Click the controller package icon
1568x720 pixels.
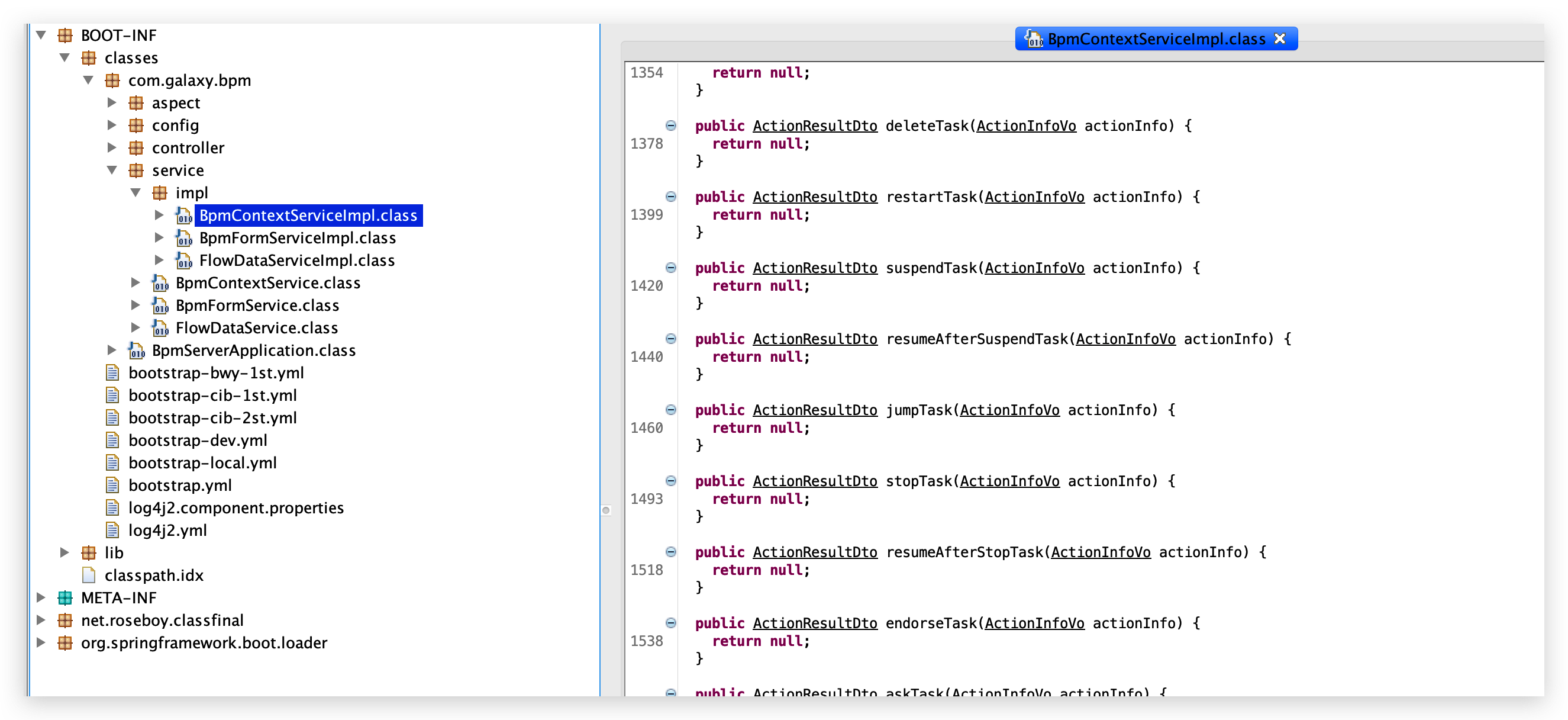pyautogui.click(x=136, y=148)
